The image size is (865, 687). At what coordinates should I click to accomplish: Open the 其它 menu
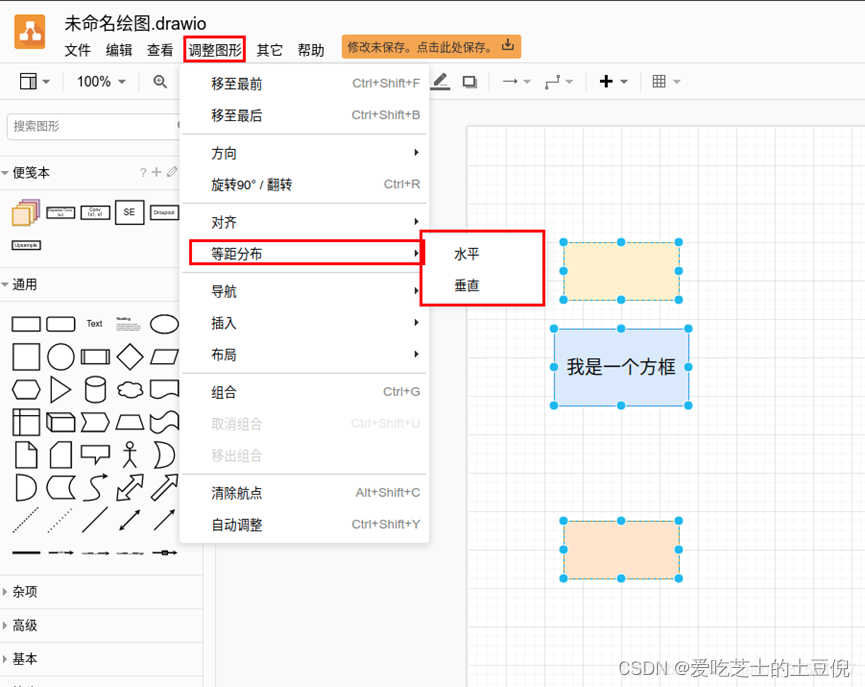coord(269,50)
